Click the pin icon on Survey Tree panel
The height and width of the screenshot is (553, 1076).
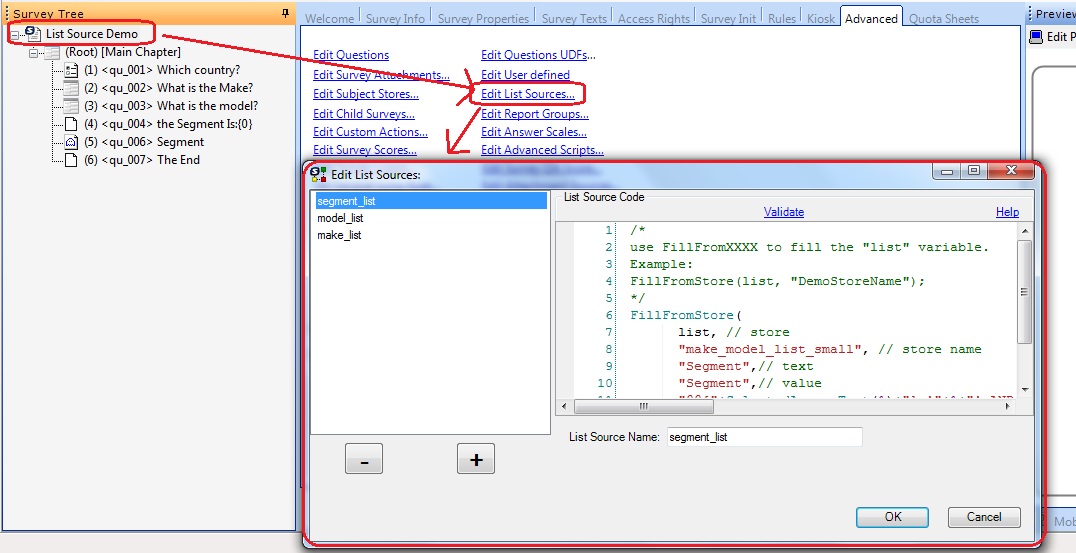point(285,13)
